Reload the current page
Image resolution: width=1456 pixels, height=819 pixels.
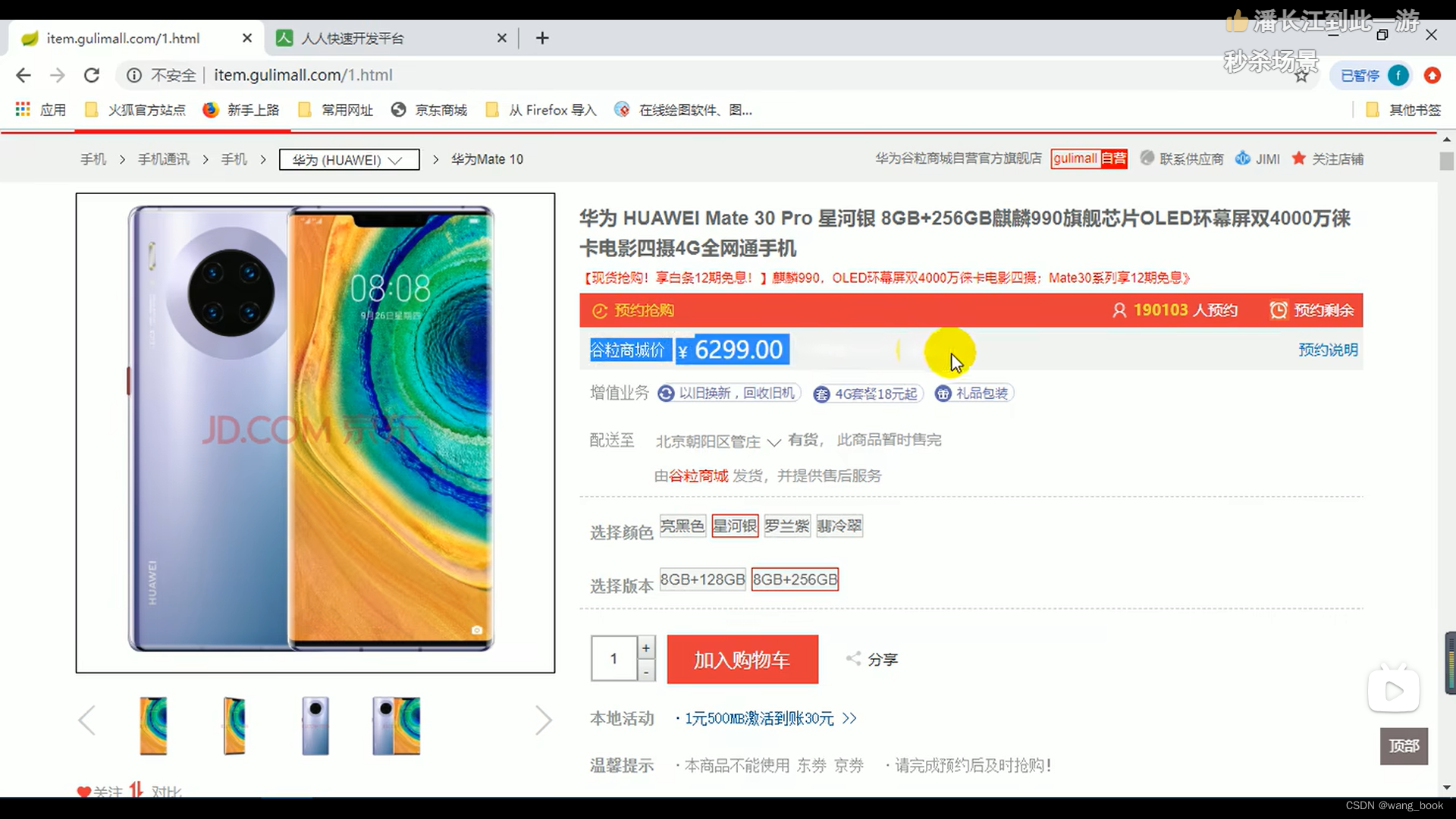click(92, 75)
